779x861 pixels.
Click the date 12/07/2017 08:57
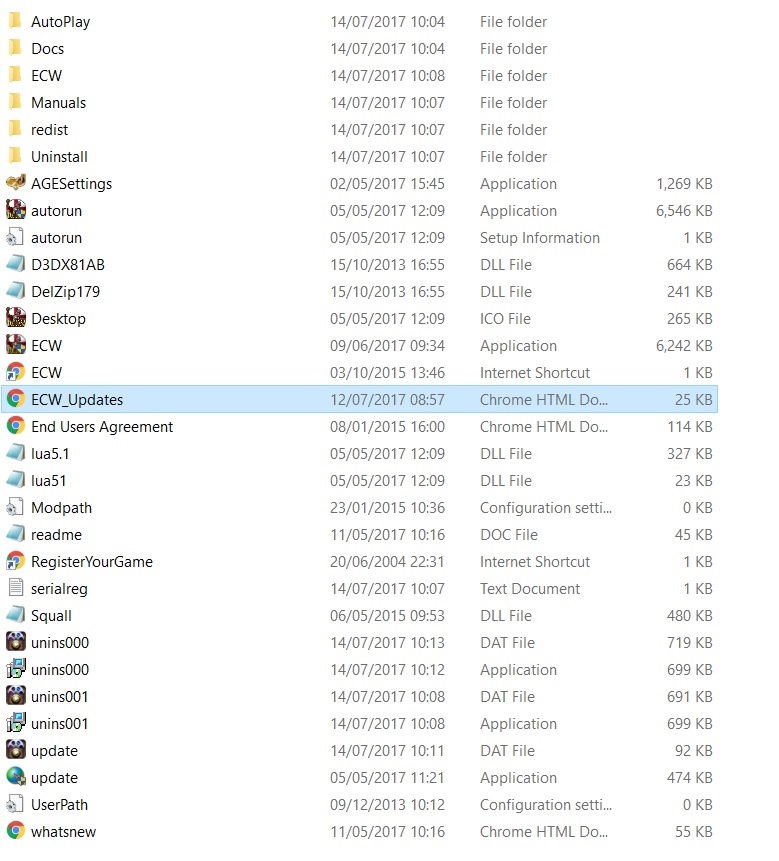pyautogui.click(x=387, y=400)
